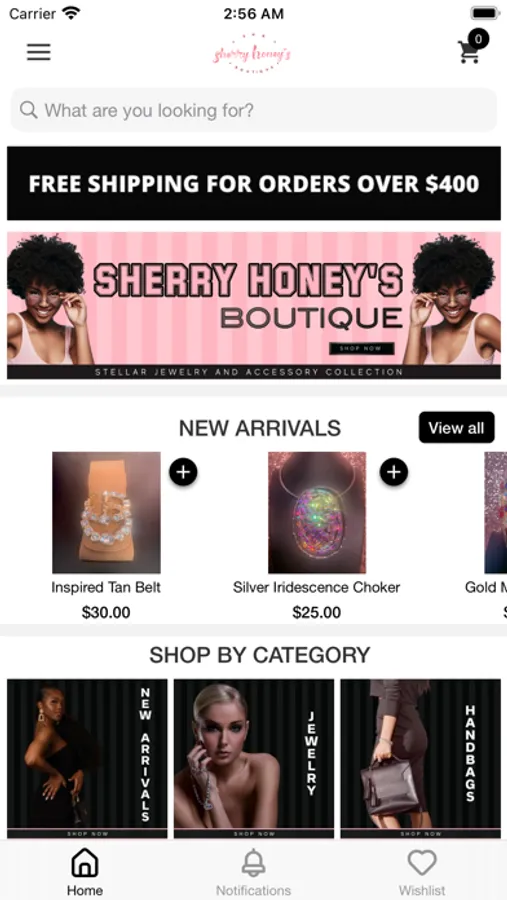Click View all new arrivals
This screenshot has height=900, width=507.
[x=456, y=428]
